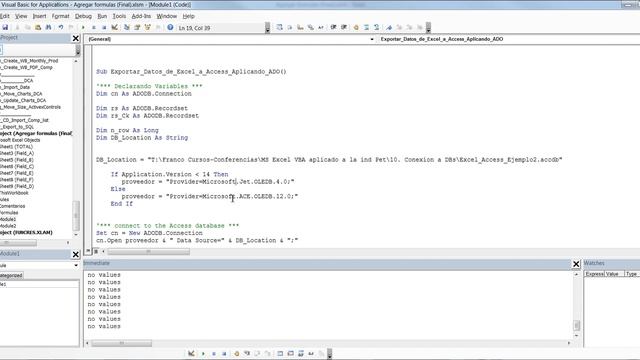This screenshot has height=360, width=640.
Task: Click the Paste icon in the toolbar
Action: [38, 27]
